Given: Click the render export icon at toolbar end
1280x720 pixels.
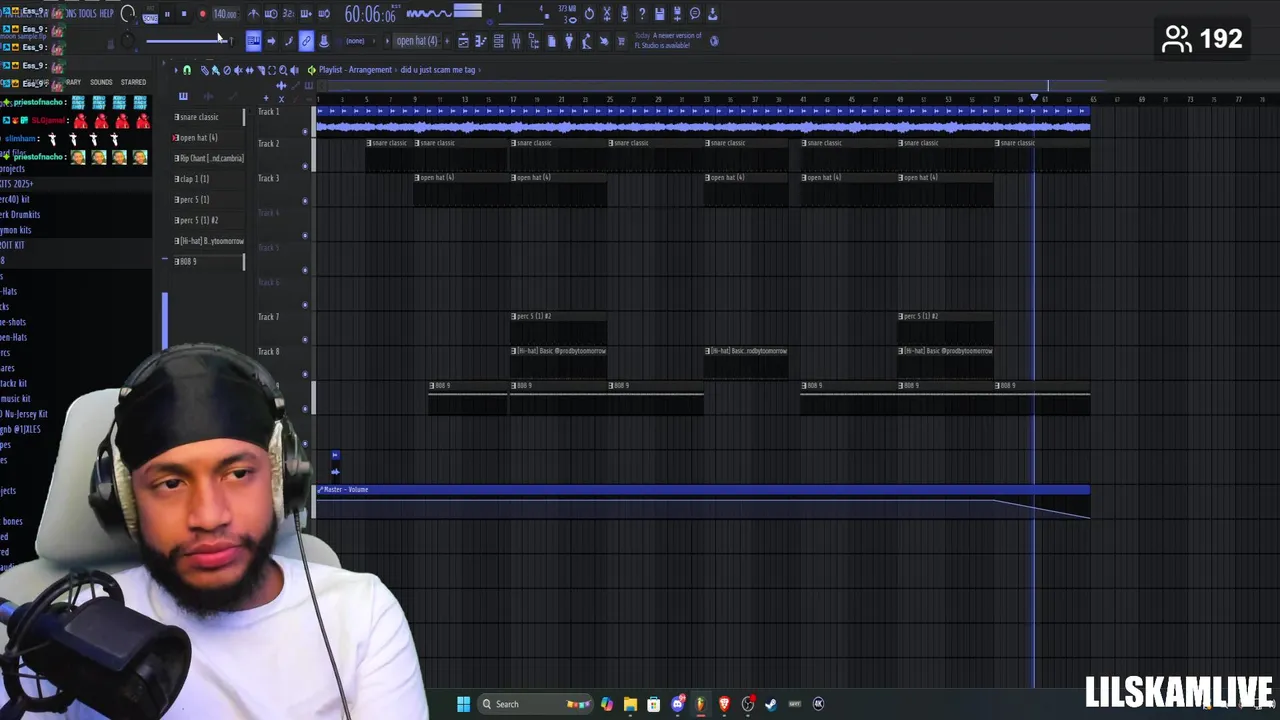Looking at the screenshot, I should [x=713, y=14].
